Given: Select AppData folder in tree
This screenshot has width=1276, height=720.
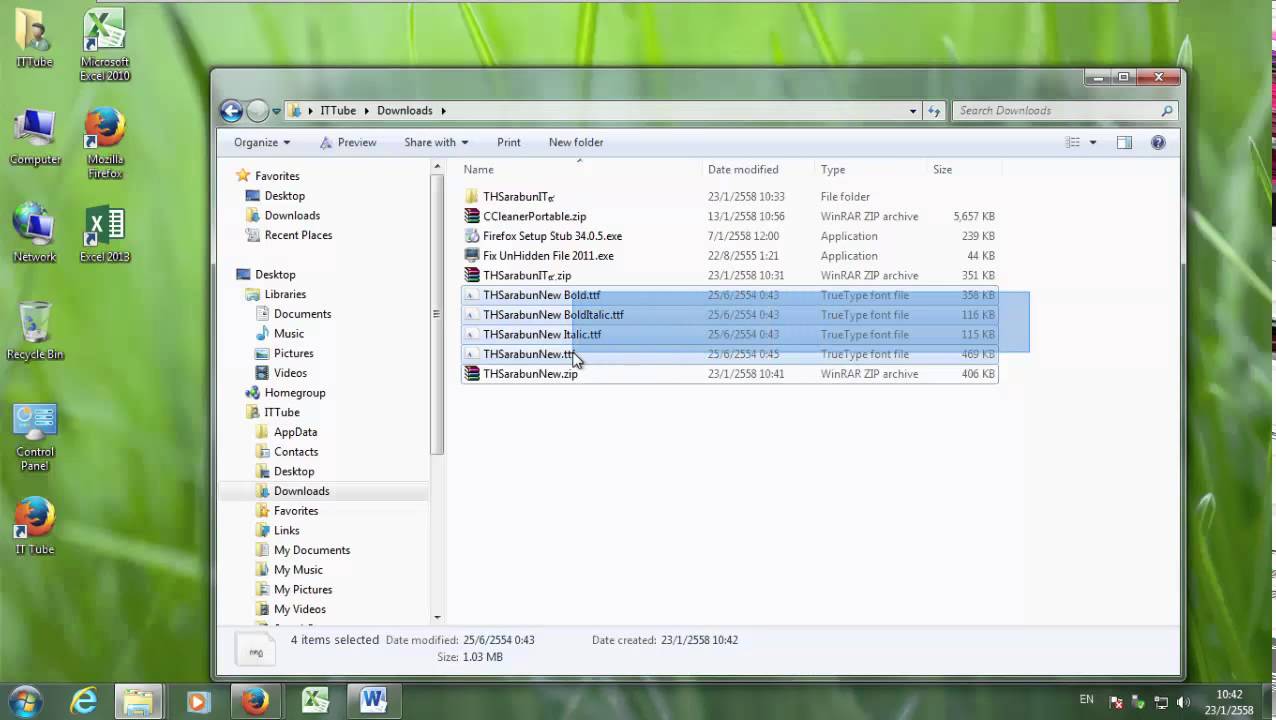Looking at the screenshot, I should point(295,432).
